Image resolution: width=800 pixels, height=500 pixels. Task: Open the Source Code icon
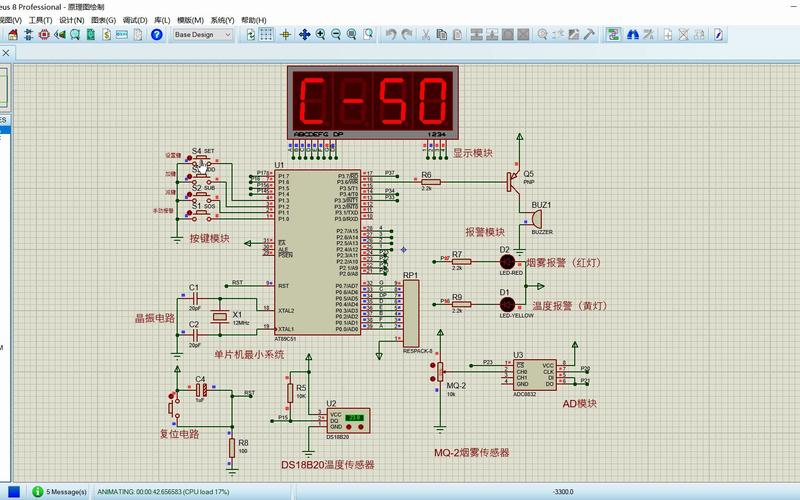point(122,35)
